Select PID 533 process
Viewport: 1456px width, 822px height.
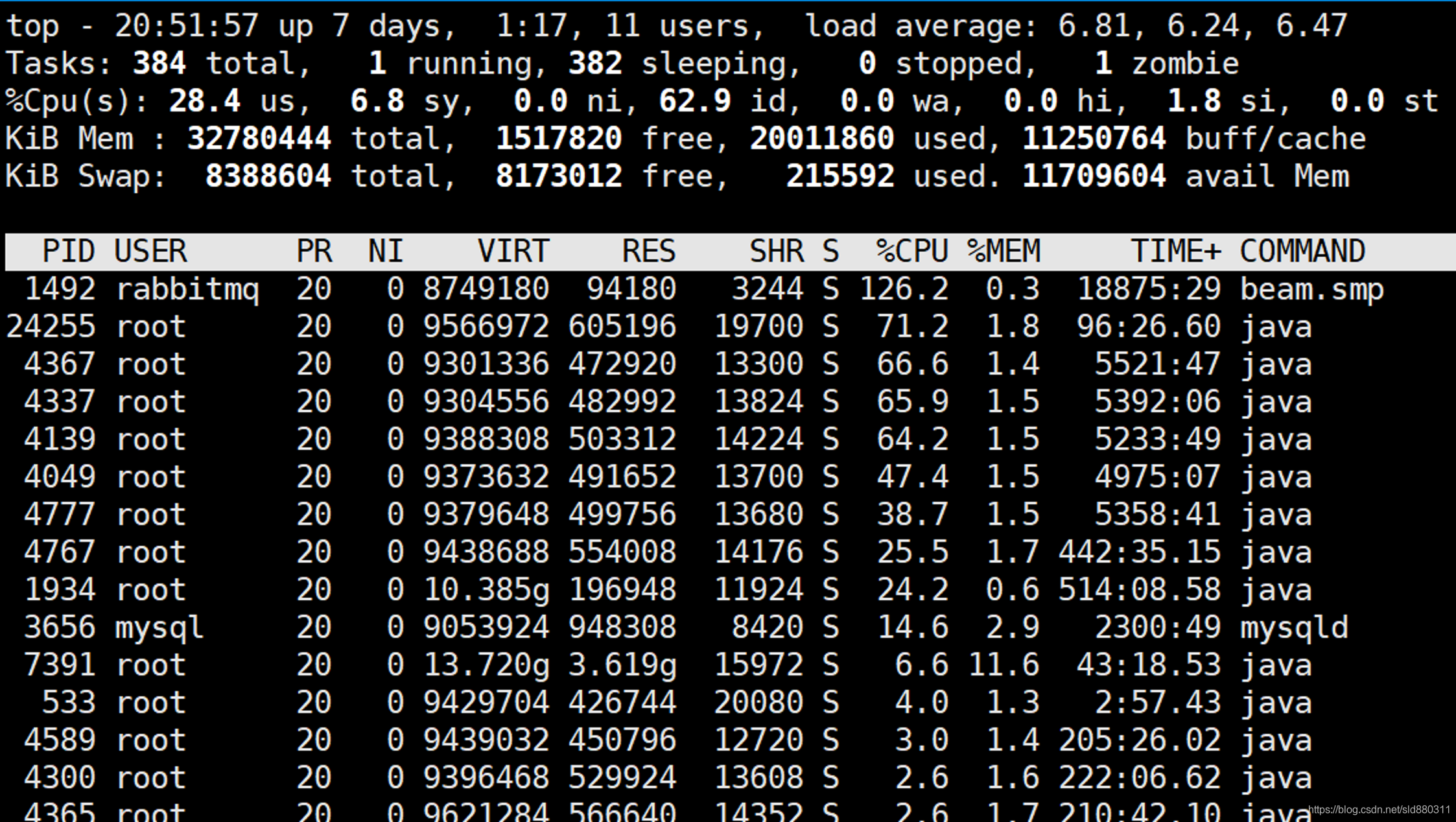pos(69,703)
